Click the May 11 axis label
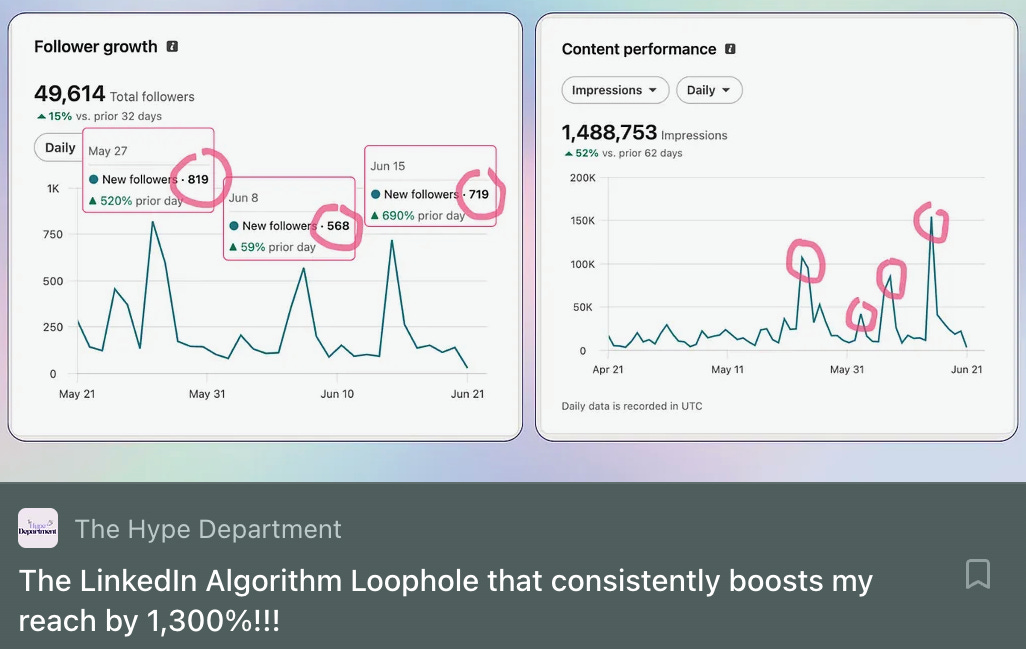 (728, 370)
